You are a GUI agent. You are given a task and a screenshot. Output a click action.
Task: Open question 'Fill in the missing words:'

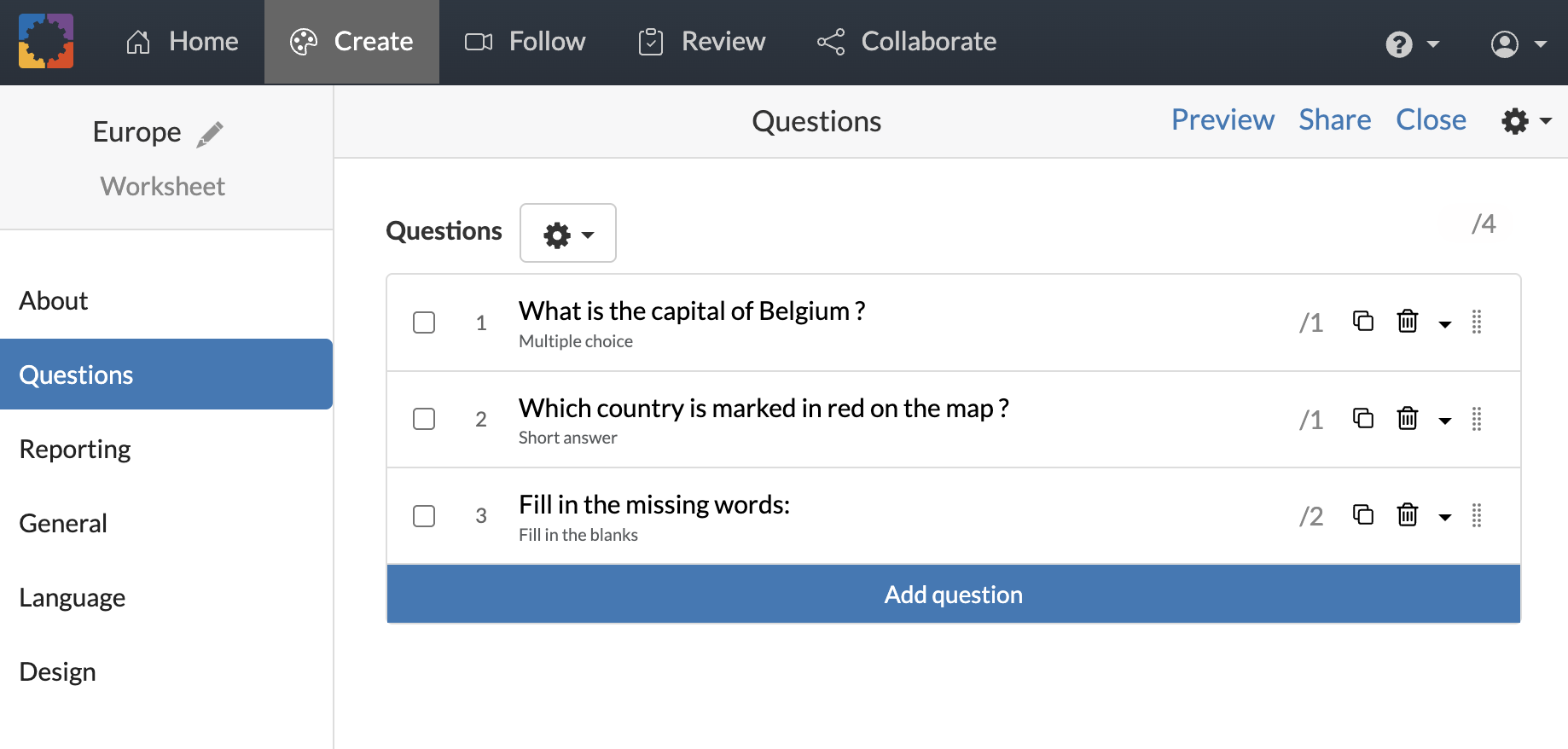click(654, 505)
